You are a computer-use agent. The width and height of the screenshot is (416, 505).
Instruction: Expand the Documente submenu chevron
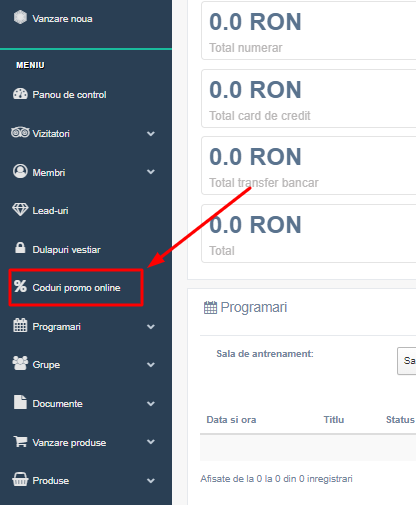(151, 404)
